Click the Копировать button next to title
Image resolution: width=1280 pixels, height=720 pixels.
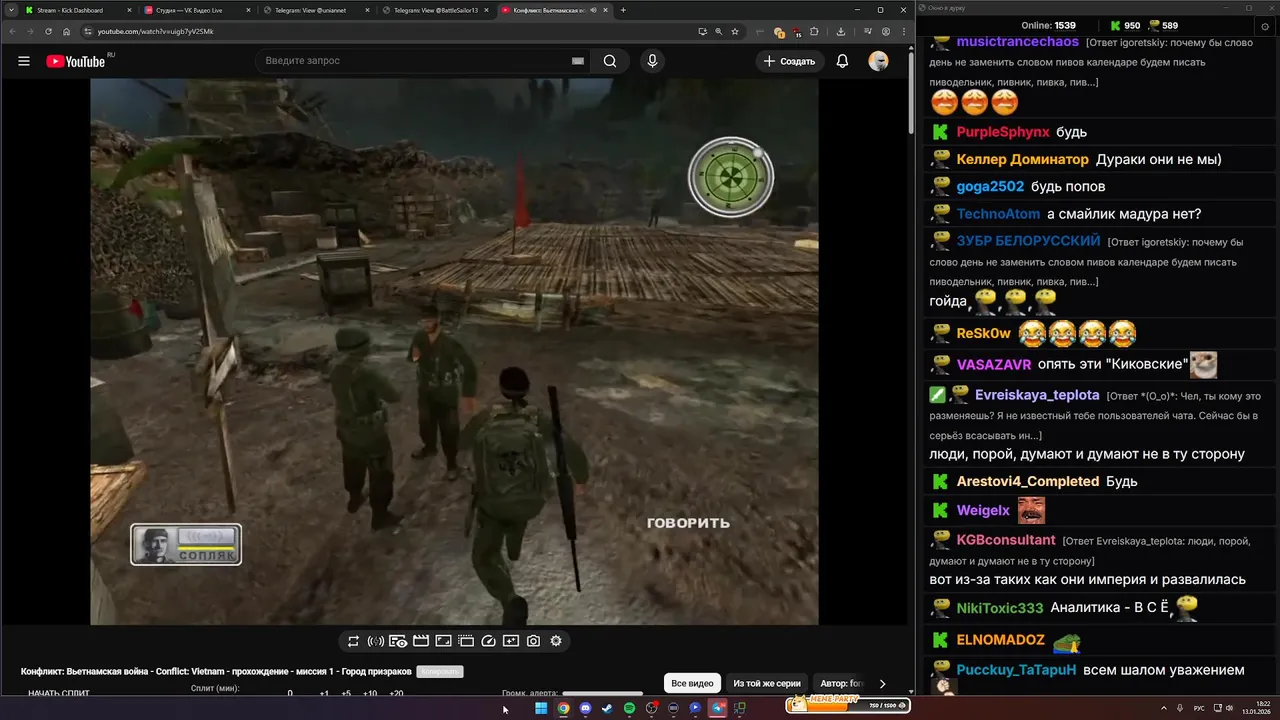click(440, 672)
